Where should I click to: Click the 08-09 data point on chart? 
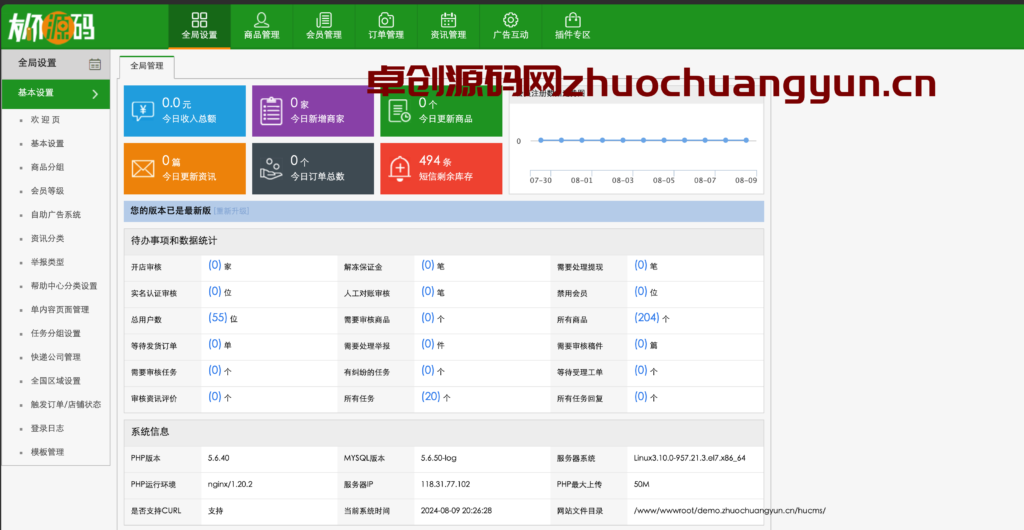(746, 140)
